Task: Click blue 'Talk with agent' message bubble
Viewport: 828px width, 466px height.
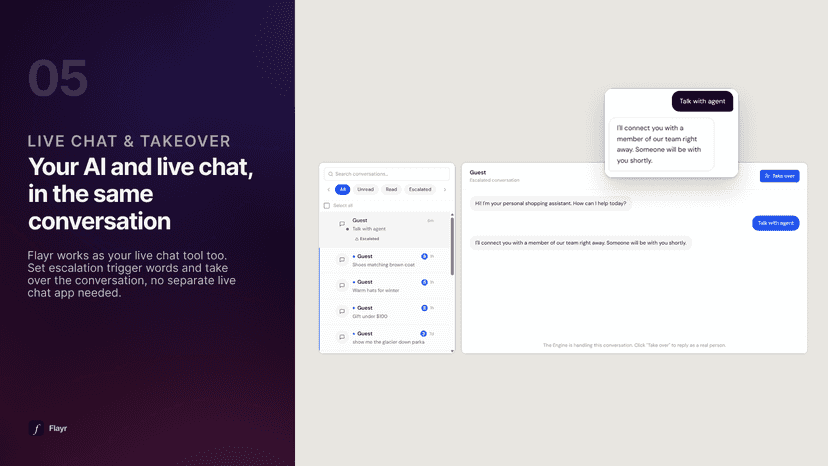Action: pos(776,223)
